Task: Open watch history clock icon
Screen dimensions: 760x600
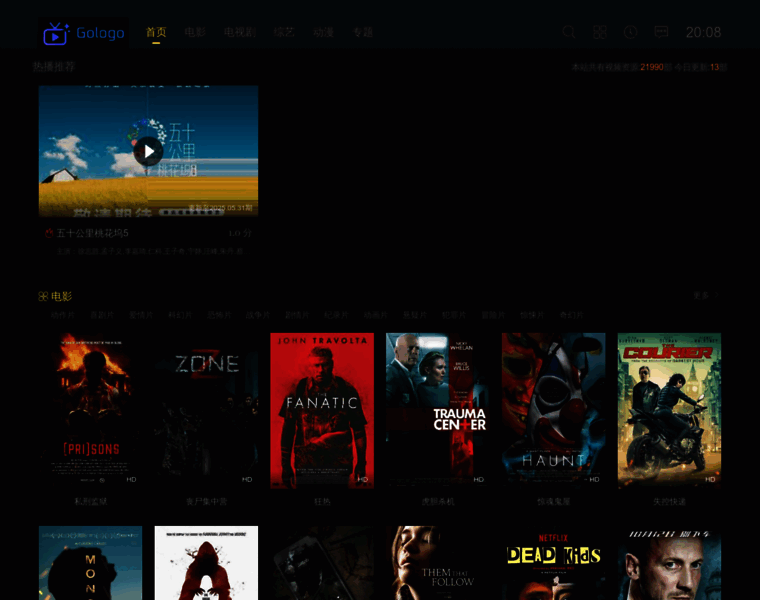Action: coord(630,32)
